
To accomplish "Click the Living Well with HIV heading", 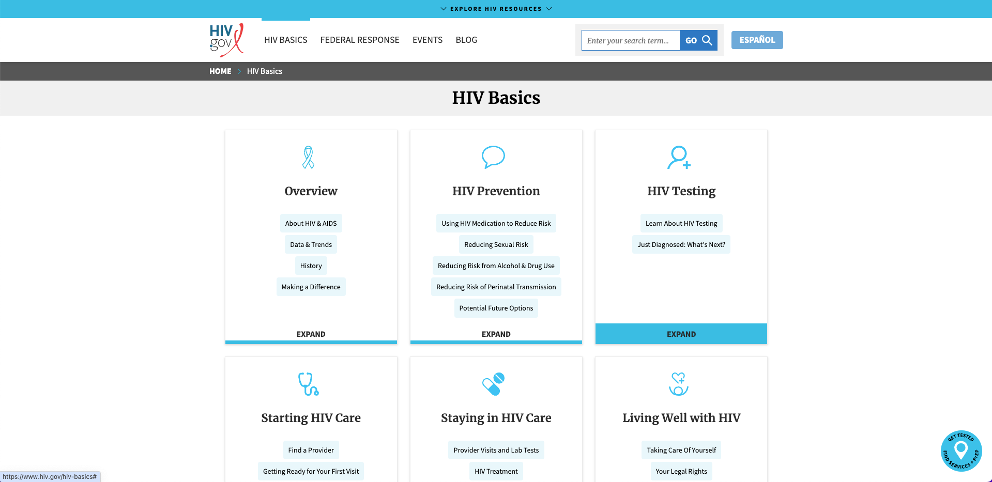I will coord(681,418).
